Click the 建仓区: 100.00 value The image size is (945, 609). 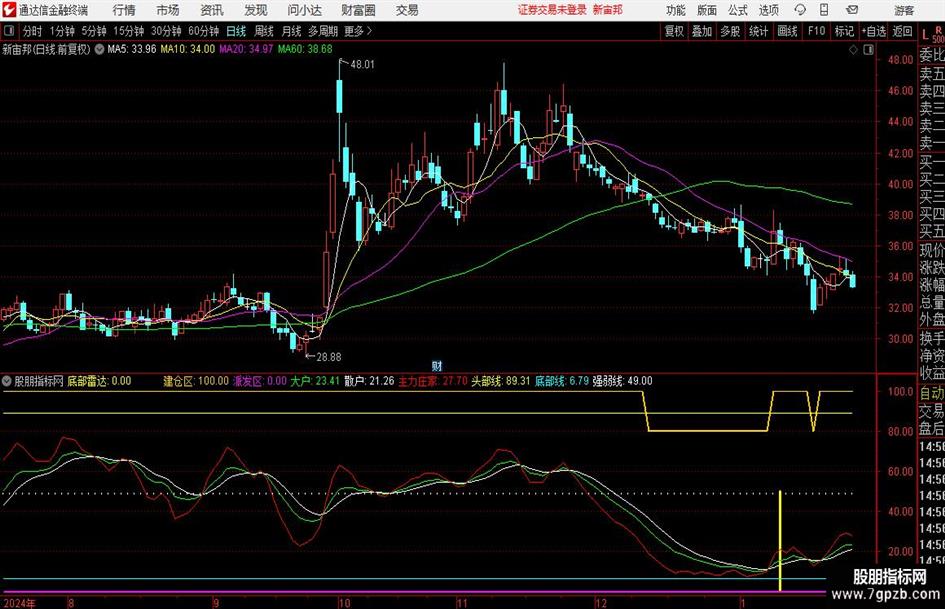[196, 381]
